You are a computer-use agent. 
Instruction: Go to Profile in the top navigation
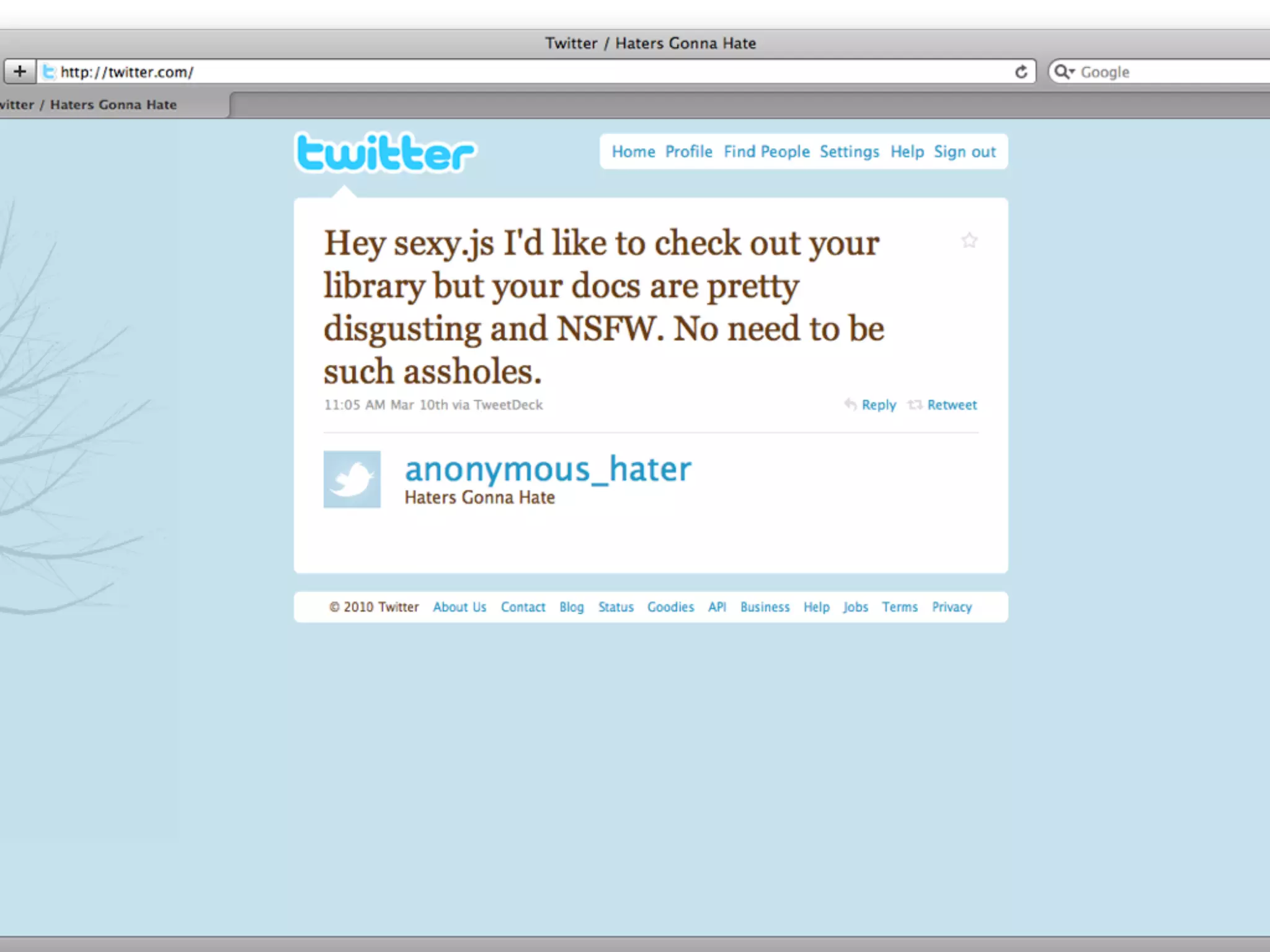pyautogui.click(x=688, y=152)
